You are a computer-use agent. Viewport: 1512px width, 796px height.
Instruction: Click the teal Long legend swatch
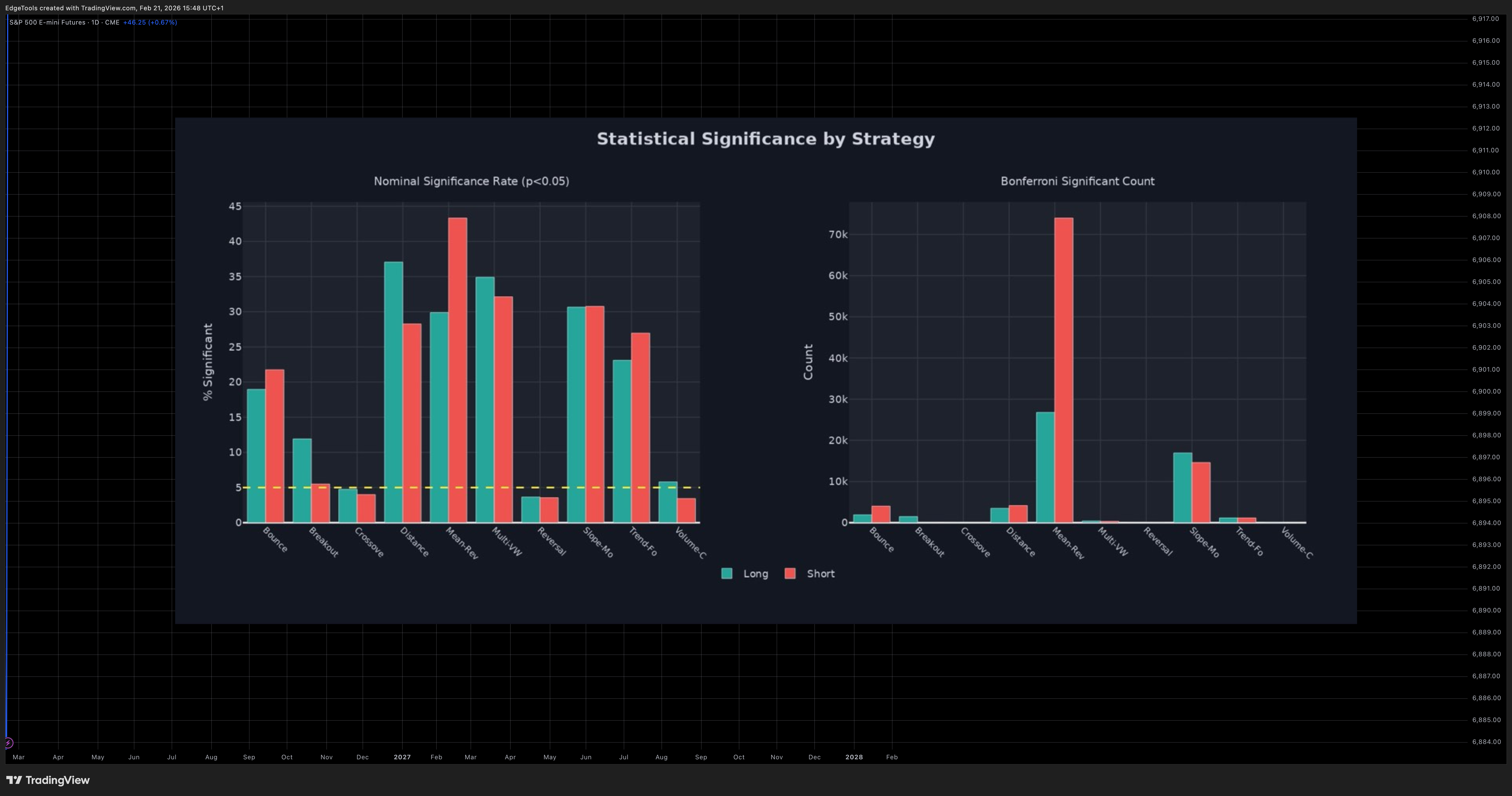coord(727,574)
